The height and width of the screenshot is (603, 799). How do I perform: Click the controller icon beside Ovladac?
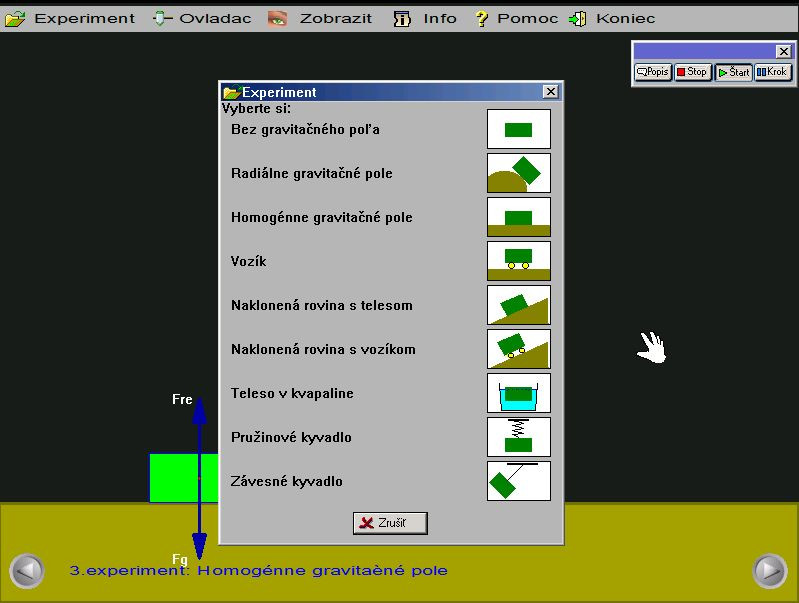(161, 19)
